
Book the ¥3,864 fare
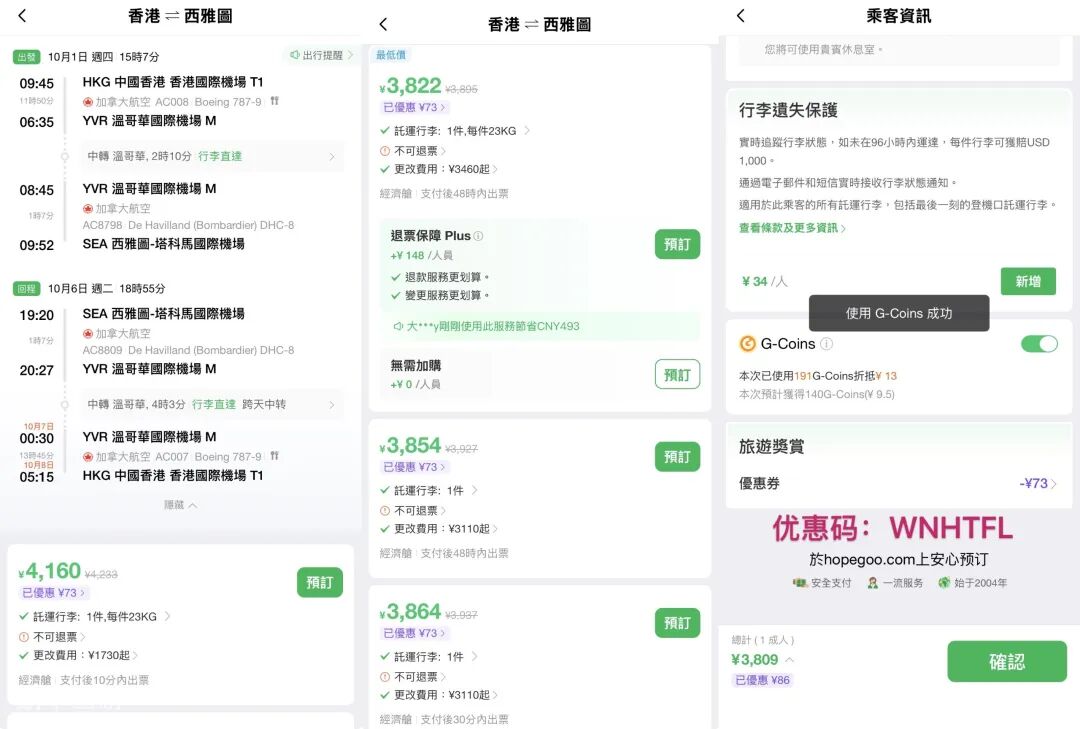(677, 623)
